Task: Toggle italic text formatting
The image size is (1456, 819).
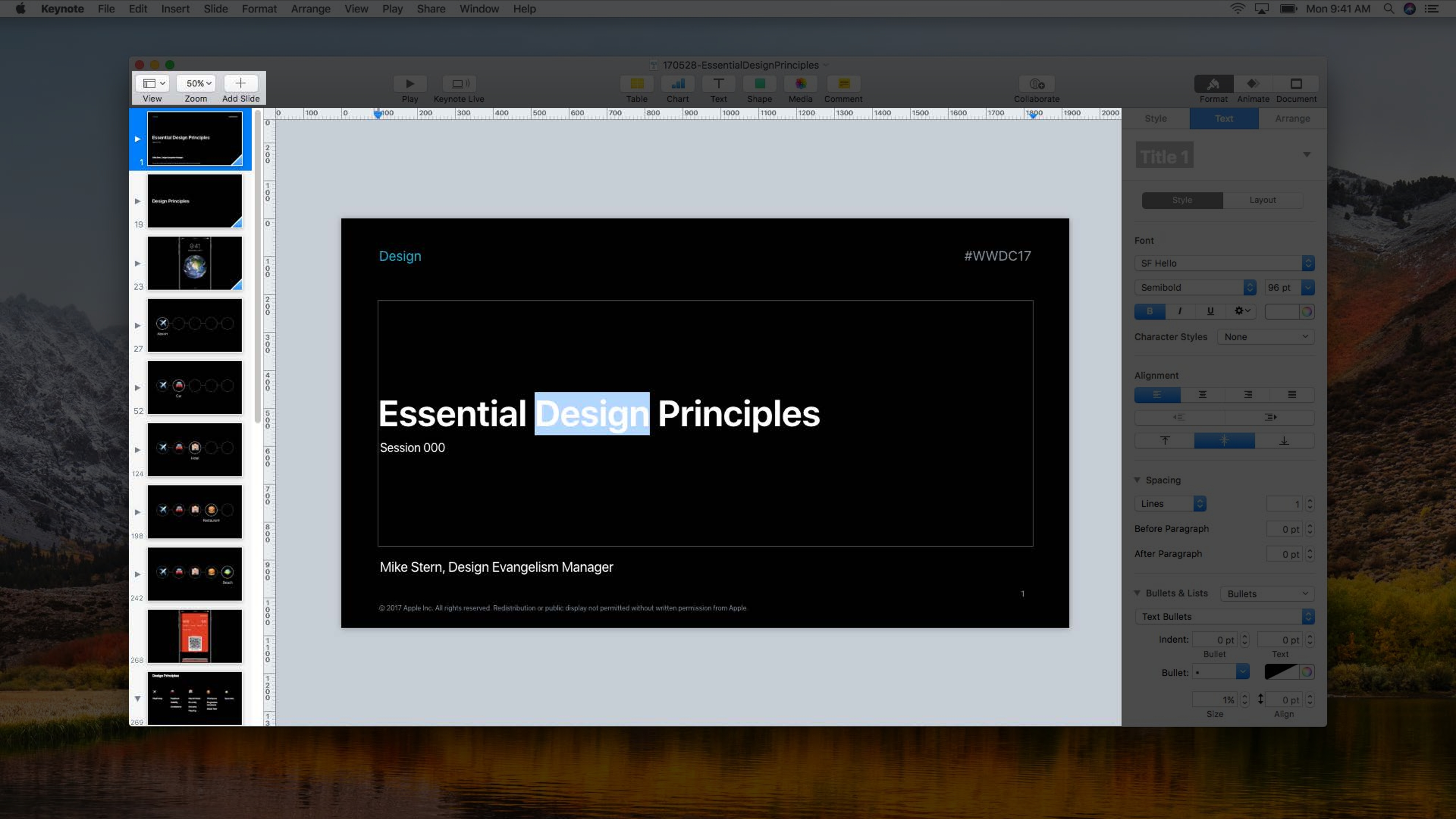Action: (1180, 311)
